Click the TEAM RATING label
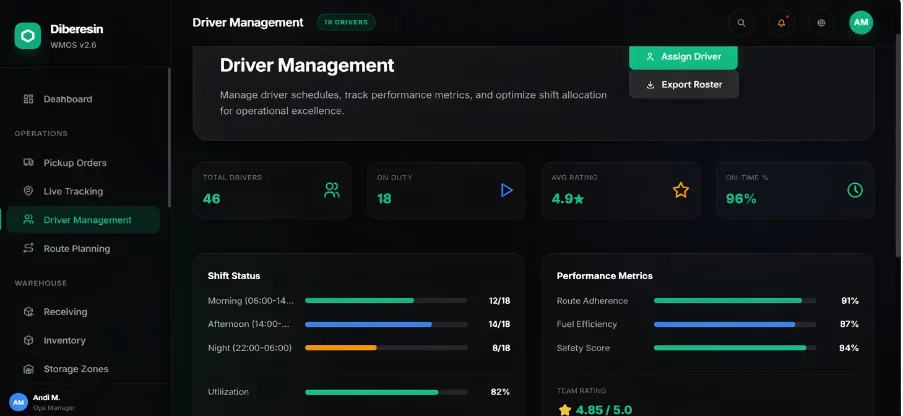Image resolution: width=903 pixels, height=416 pixels. 581,391
